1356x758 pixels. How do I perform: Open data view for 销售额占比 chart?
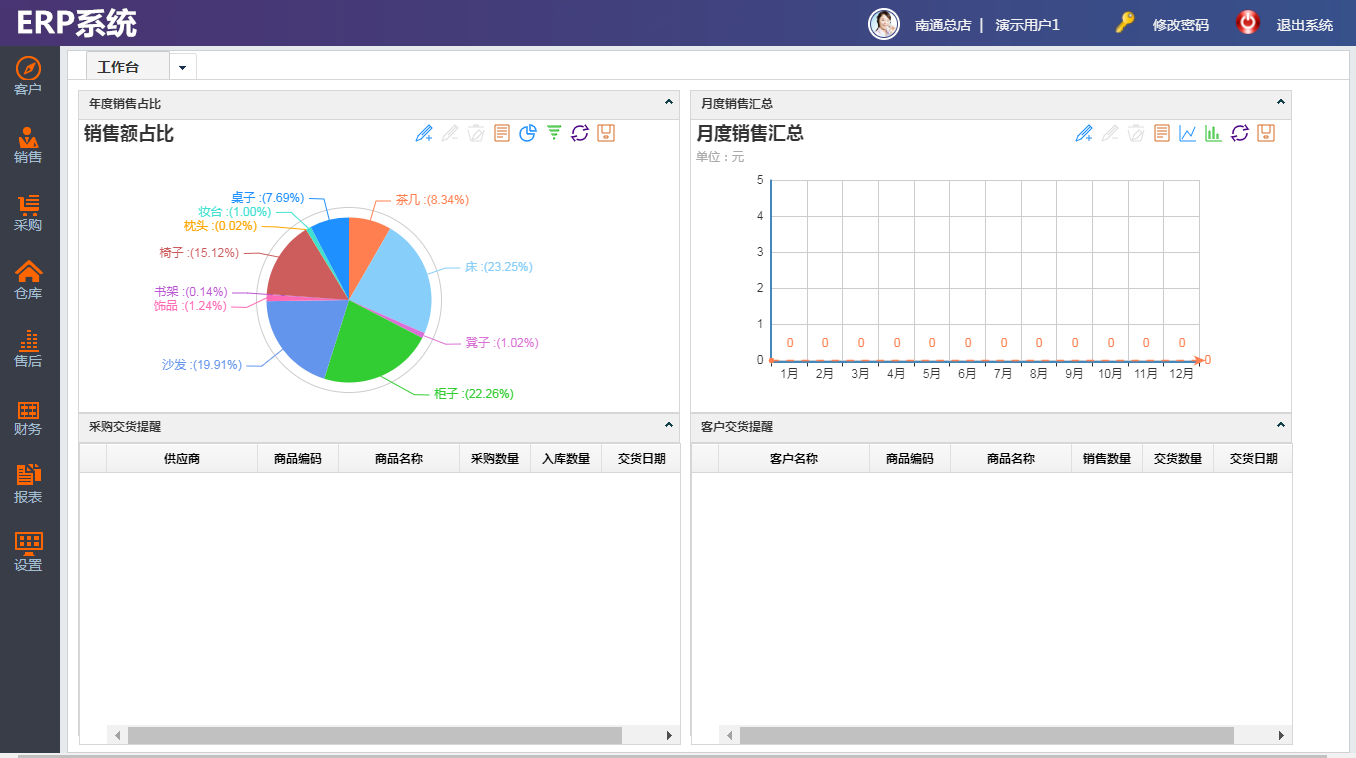(x=501, y=133)
